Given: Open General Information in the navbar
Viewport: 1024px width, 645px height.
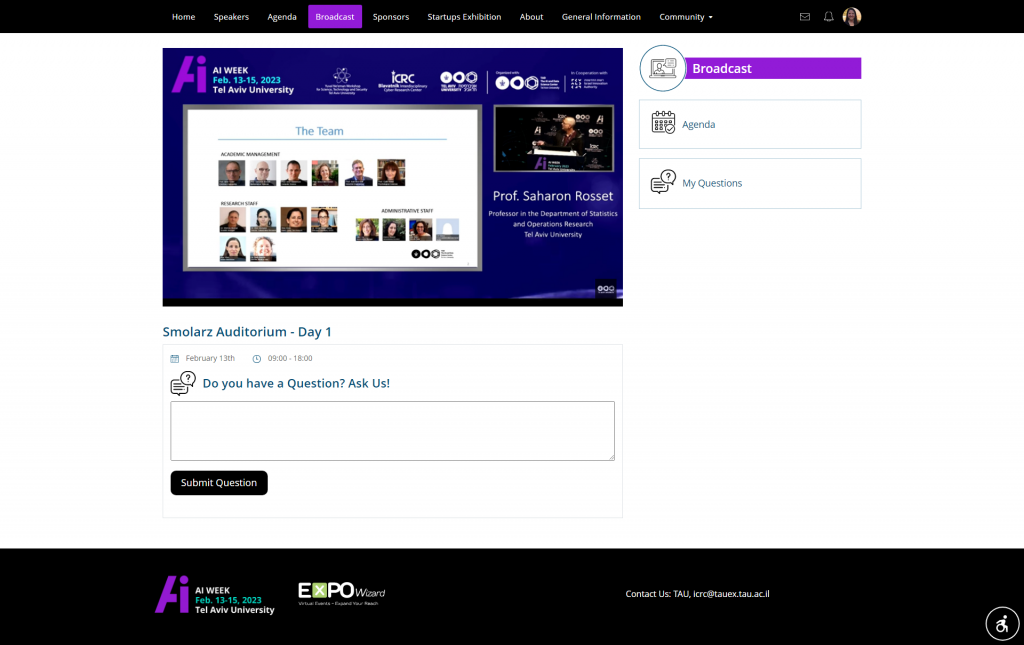Looking at the screenshot, I should 601,17.
